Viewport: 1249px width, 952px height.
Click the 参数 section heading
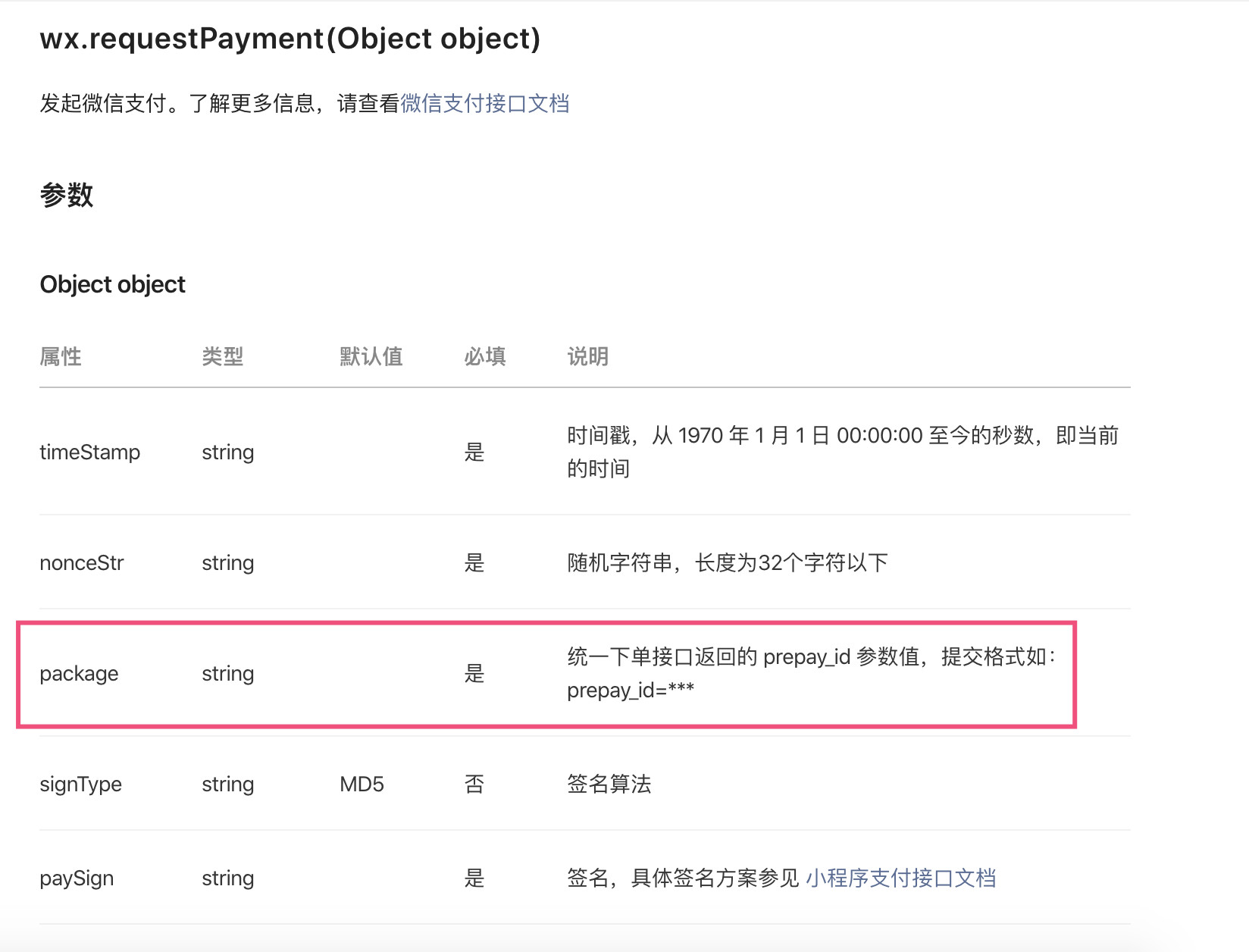tap(67, 195)
